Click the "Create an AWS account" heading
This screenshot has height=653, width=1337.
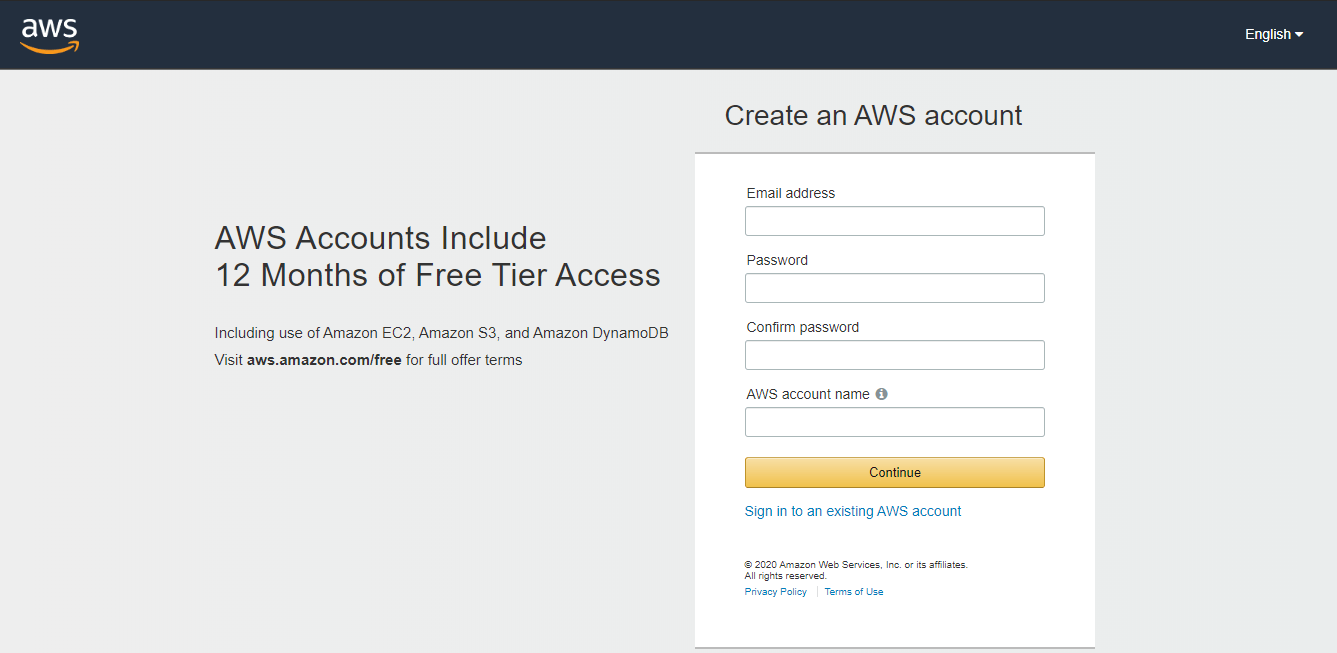point(873,116)
